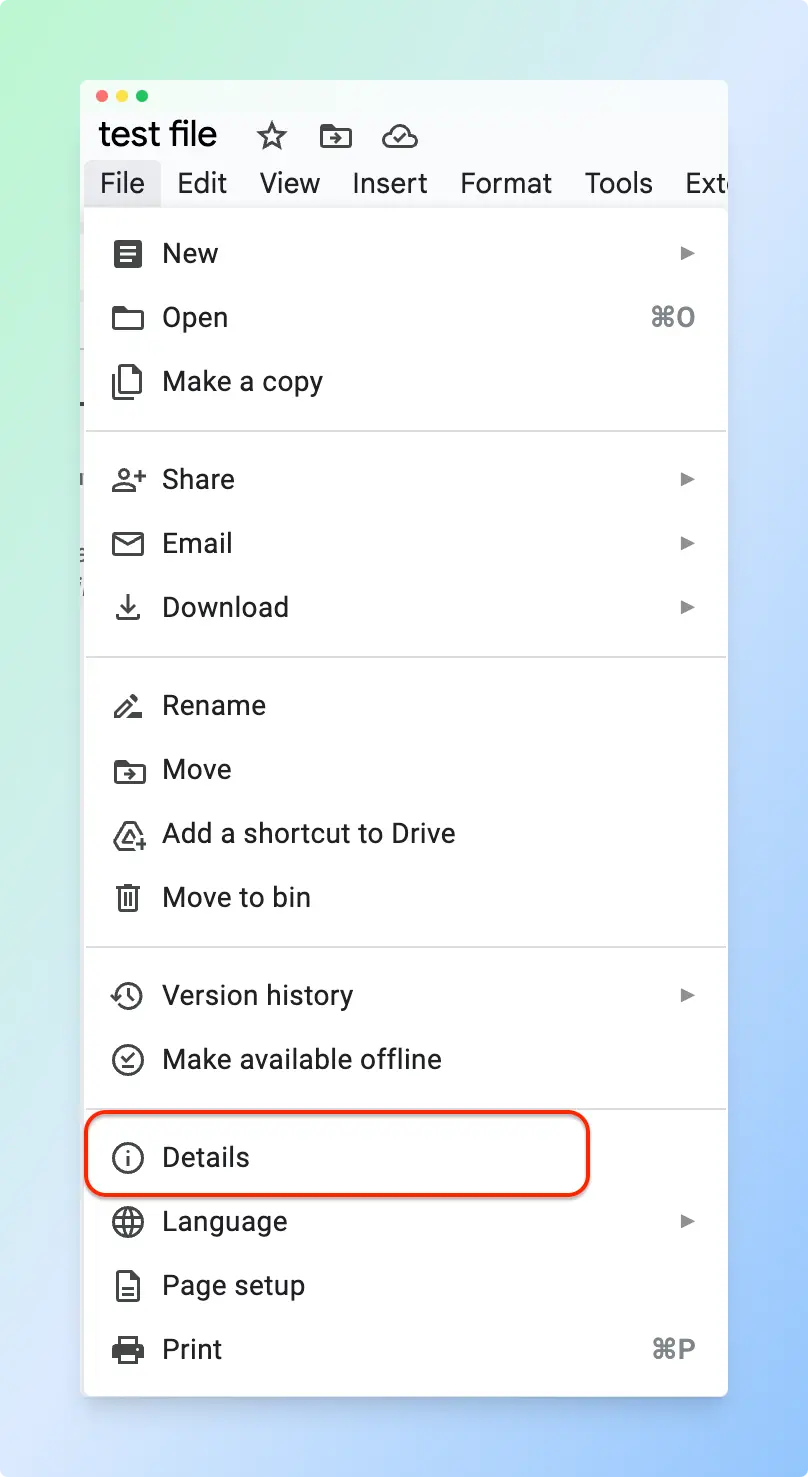Expand the Language submenu arrow
This screenshot has height=1477, width=808.
(687, 1222)
